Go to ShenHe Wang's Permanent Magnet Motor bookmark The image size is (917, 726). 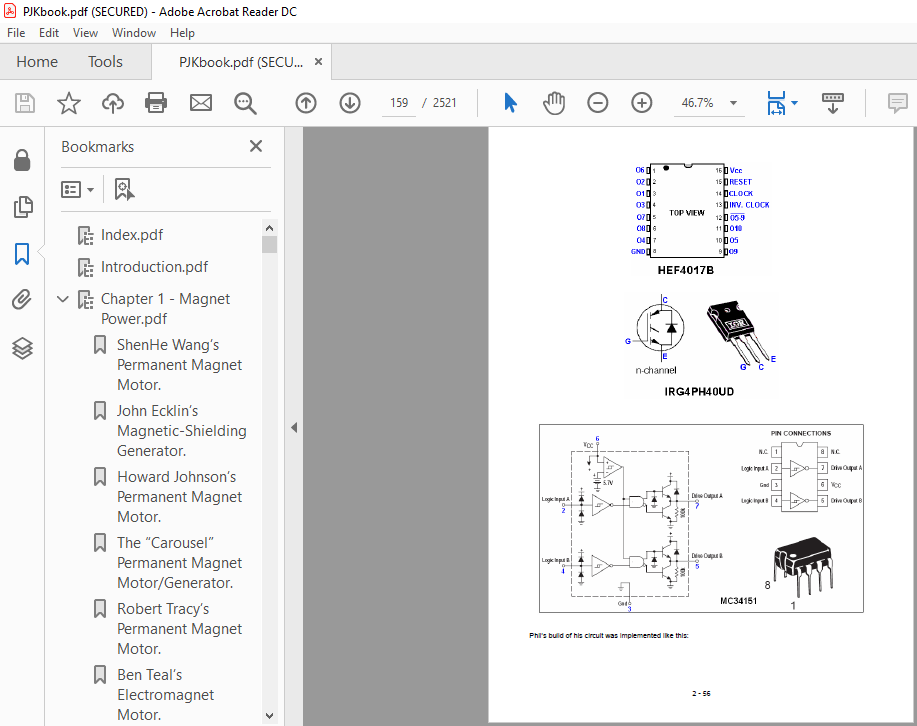pos(180,365)
